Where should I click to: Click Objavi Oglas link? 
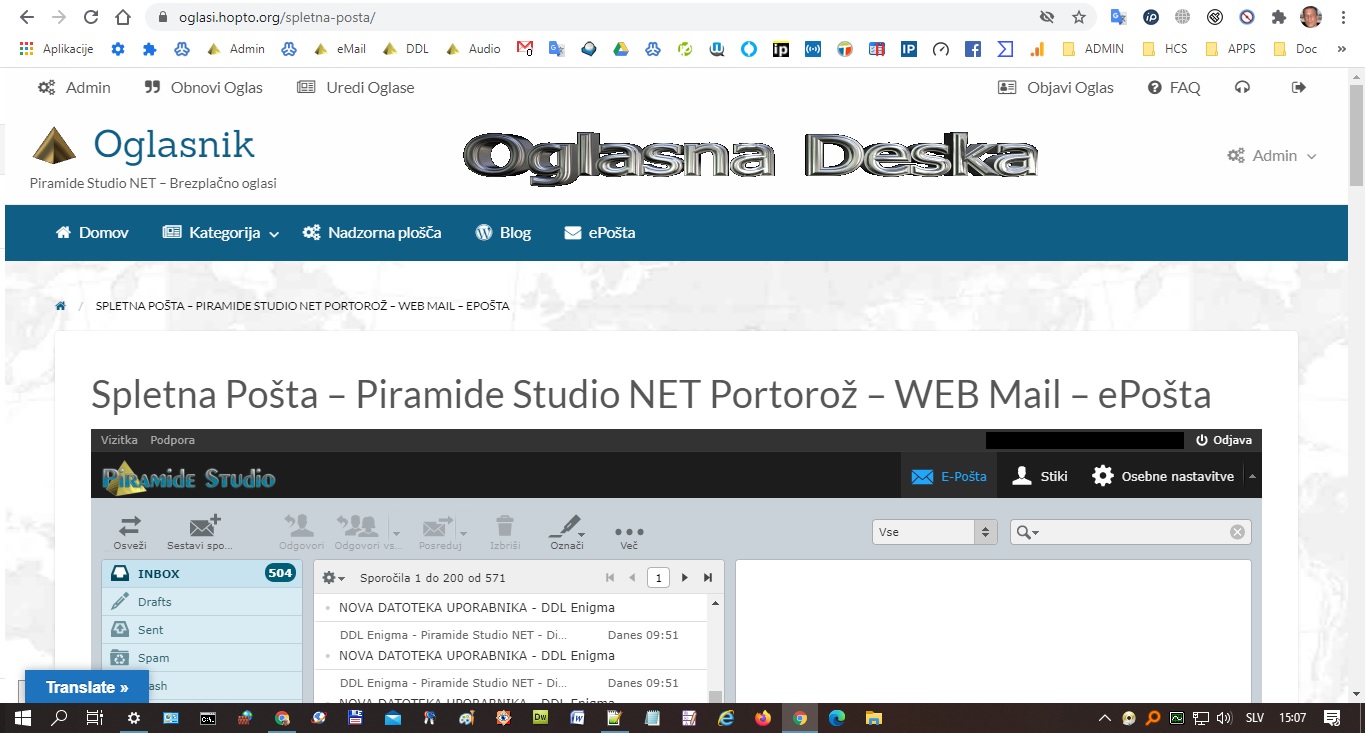coord(1056,87)
